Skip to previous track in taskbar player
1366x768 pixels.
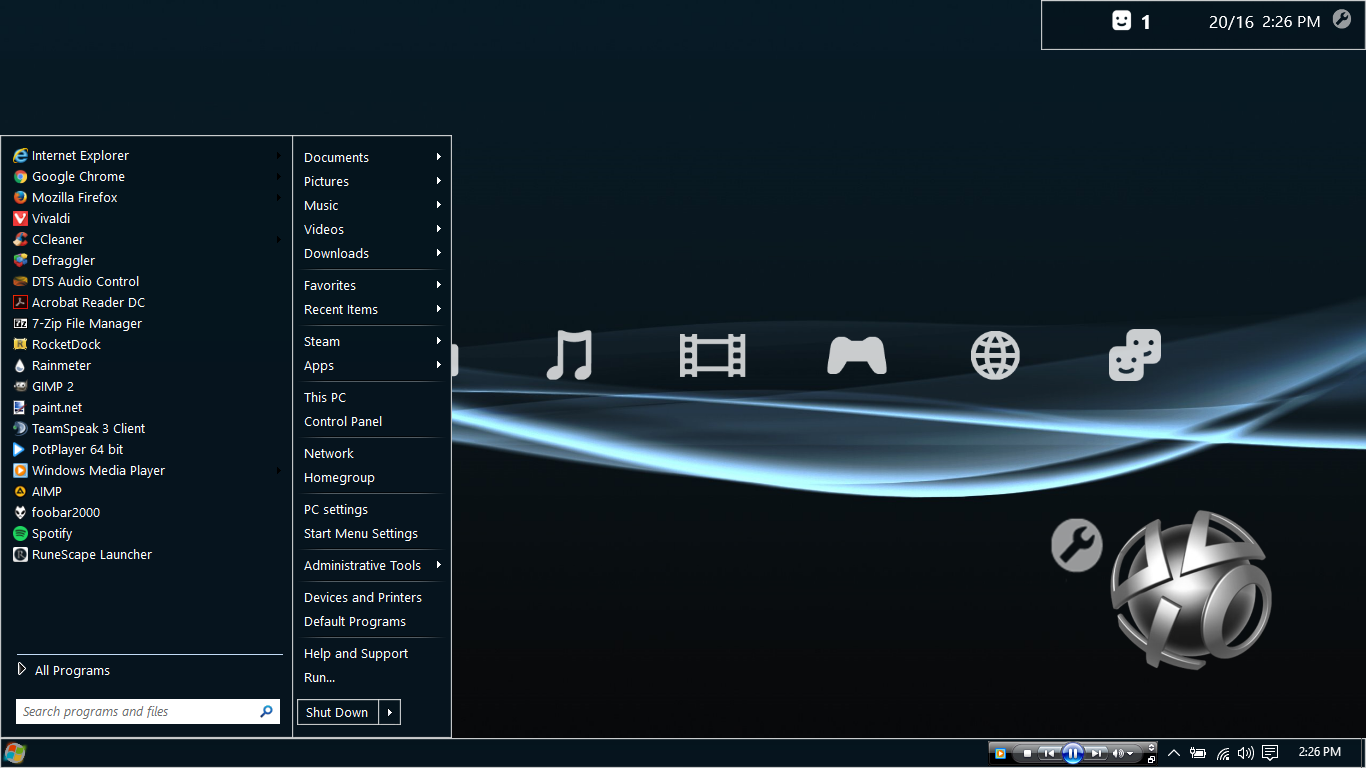pyautogui.click(x=1049, y=753)
